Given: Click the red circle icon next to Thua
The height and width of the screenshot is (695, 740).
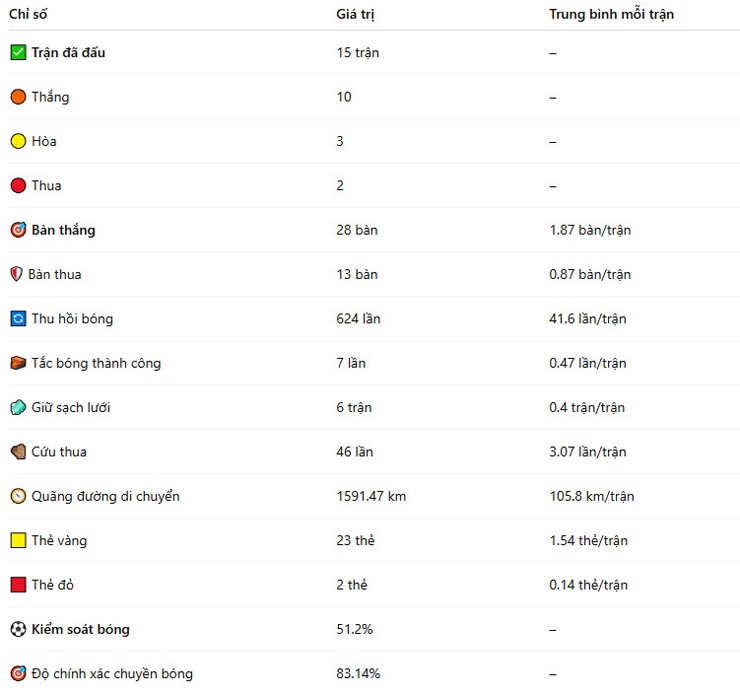Looking at the screenshot, I should point(18,185).
